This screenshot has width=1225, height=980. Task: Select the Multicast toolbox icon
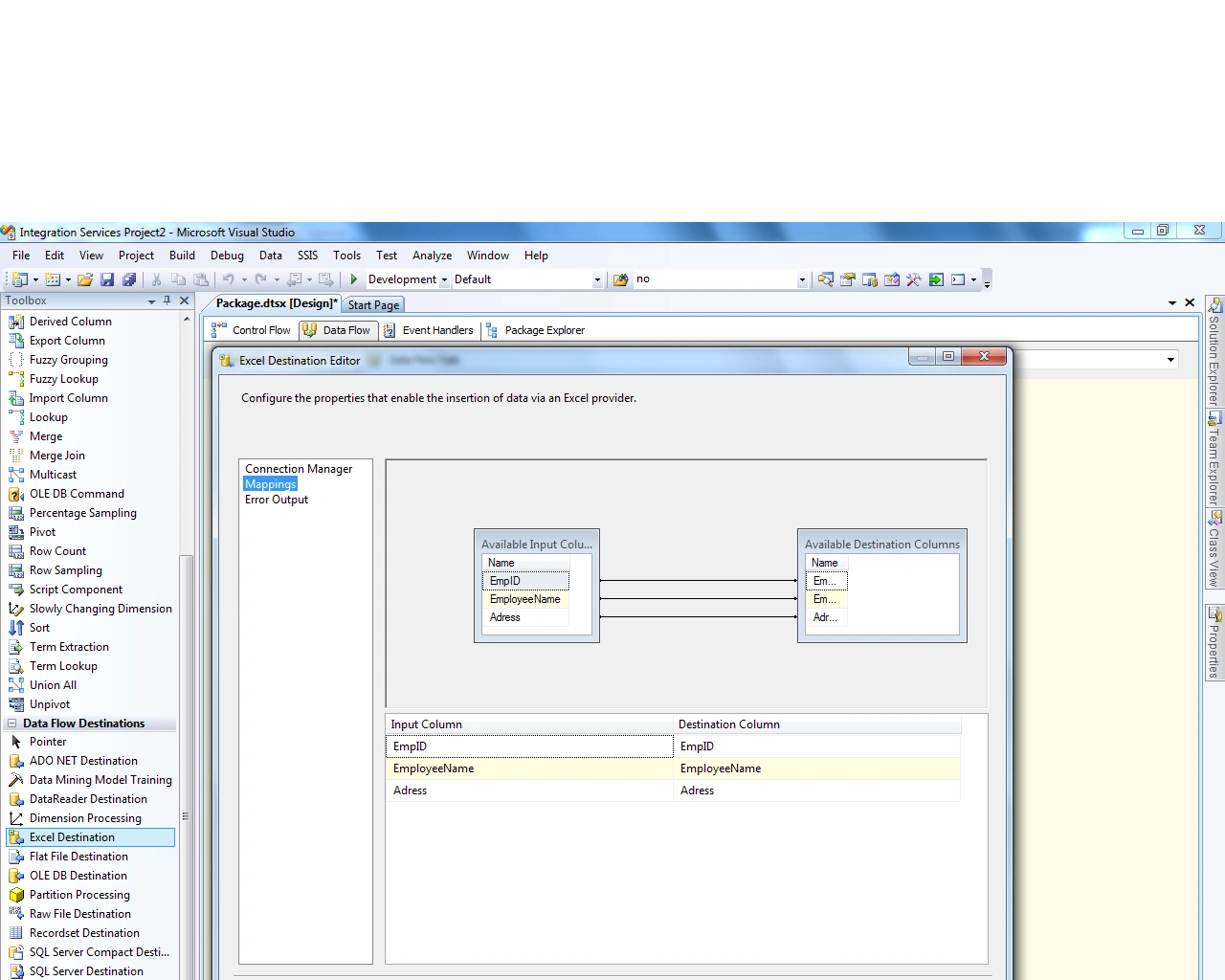point(16,475)
